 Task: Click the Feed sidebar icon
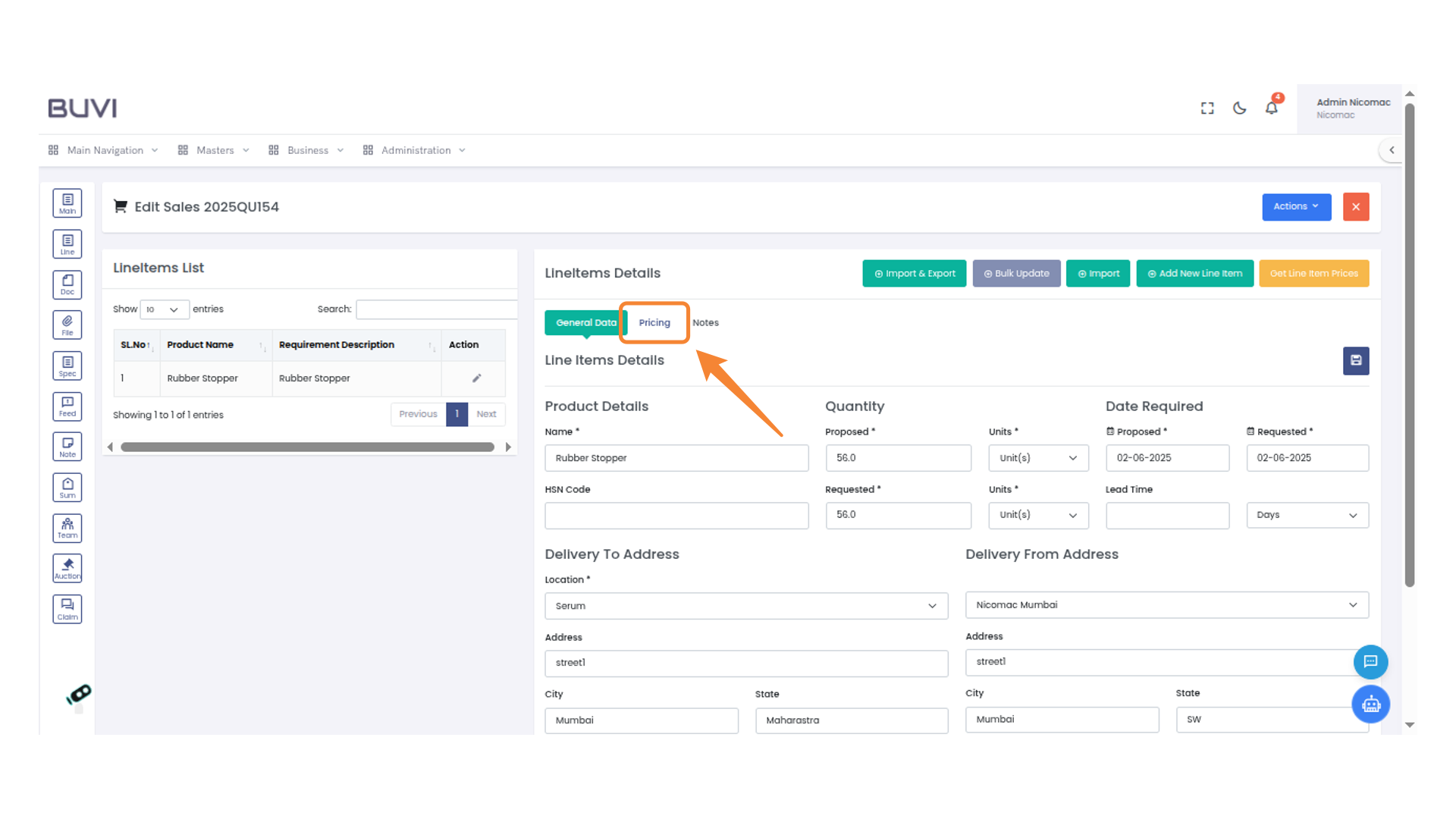(x=67, y=406)
